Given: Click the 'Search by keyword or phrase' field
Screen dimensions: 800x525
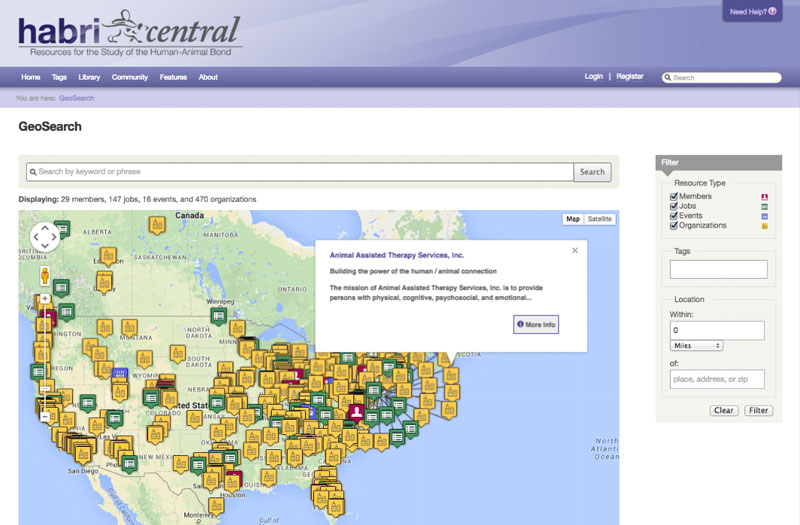Looking at the screenshot, I should coord(300,172).
